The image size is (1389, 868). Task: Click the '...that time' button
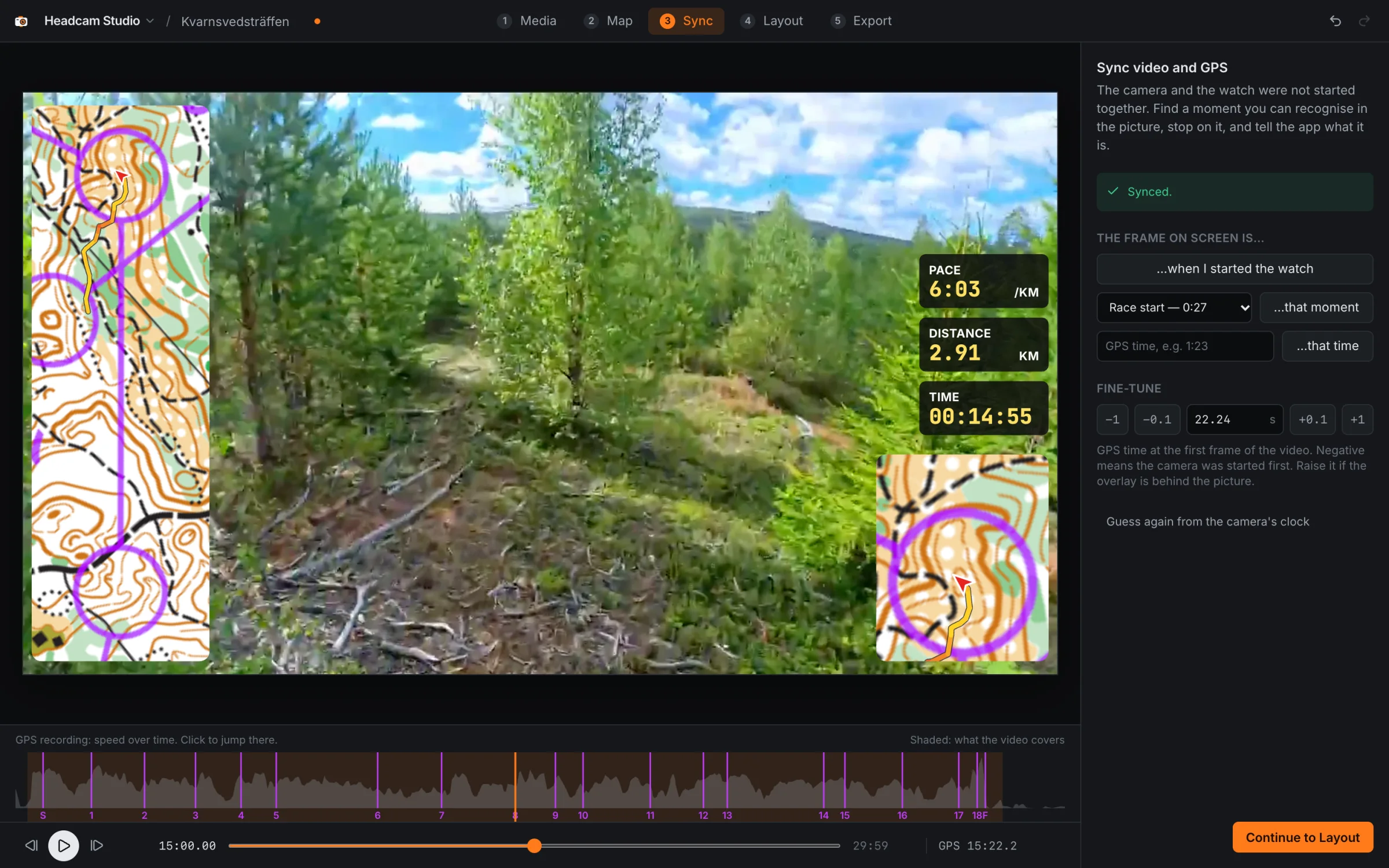pos(1327,346)
